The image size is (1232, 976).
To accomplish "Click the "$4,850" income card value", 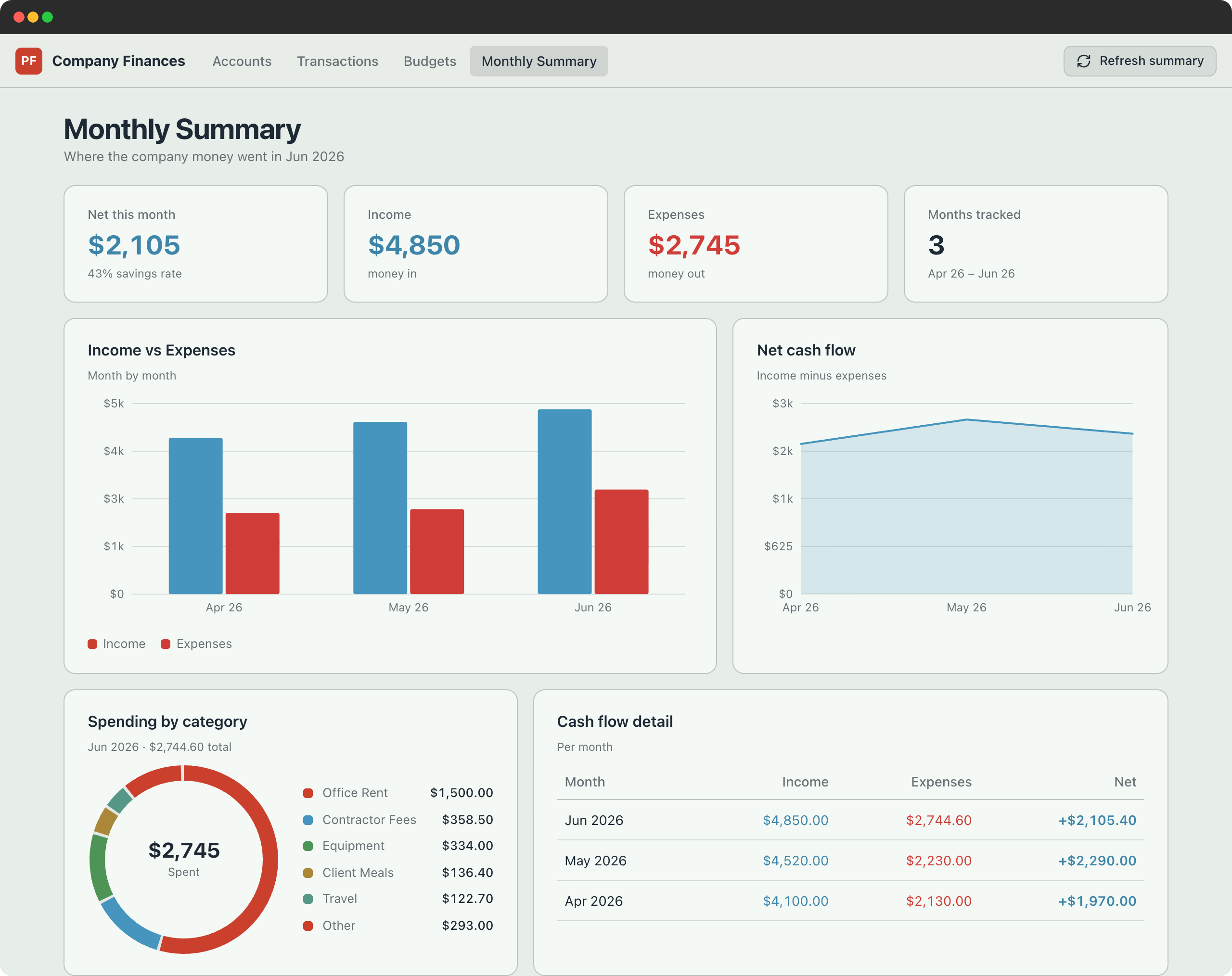I will tap(414, 246).
